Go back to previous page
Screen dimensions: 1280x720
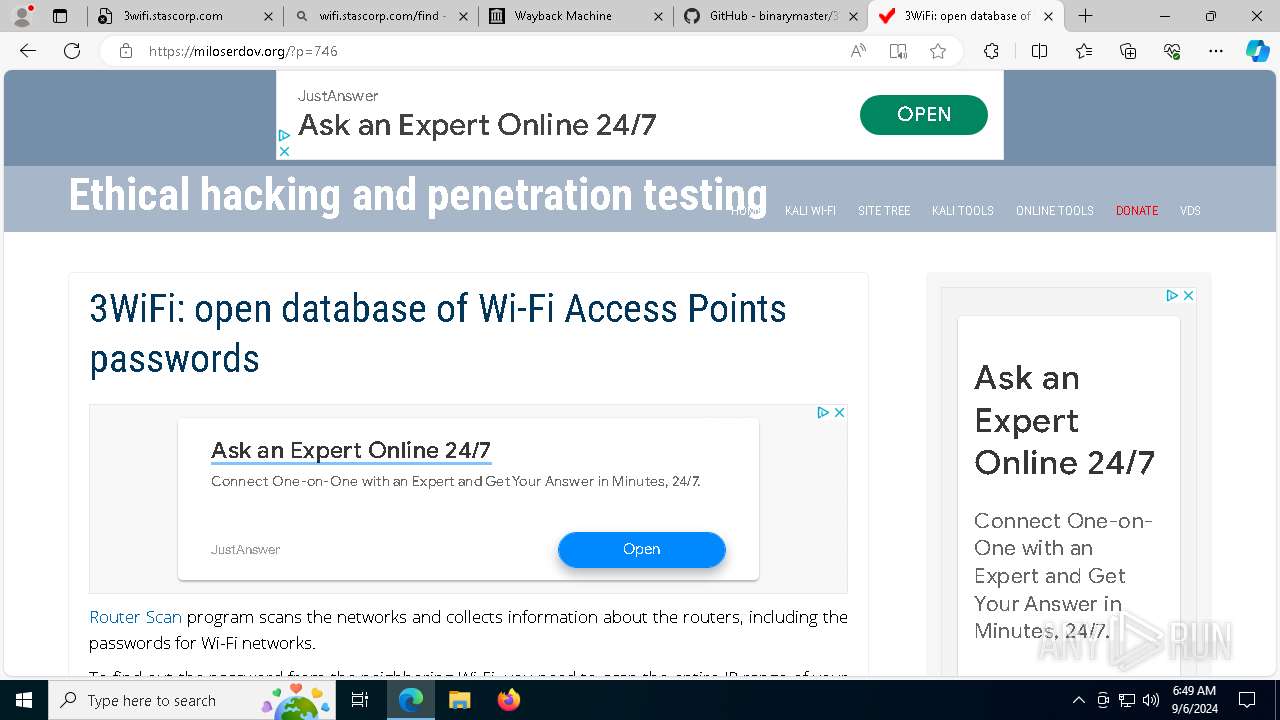28,51
